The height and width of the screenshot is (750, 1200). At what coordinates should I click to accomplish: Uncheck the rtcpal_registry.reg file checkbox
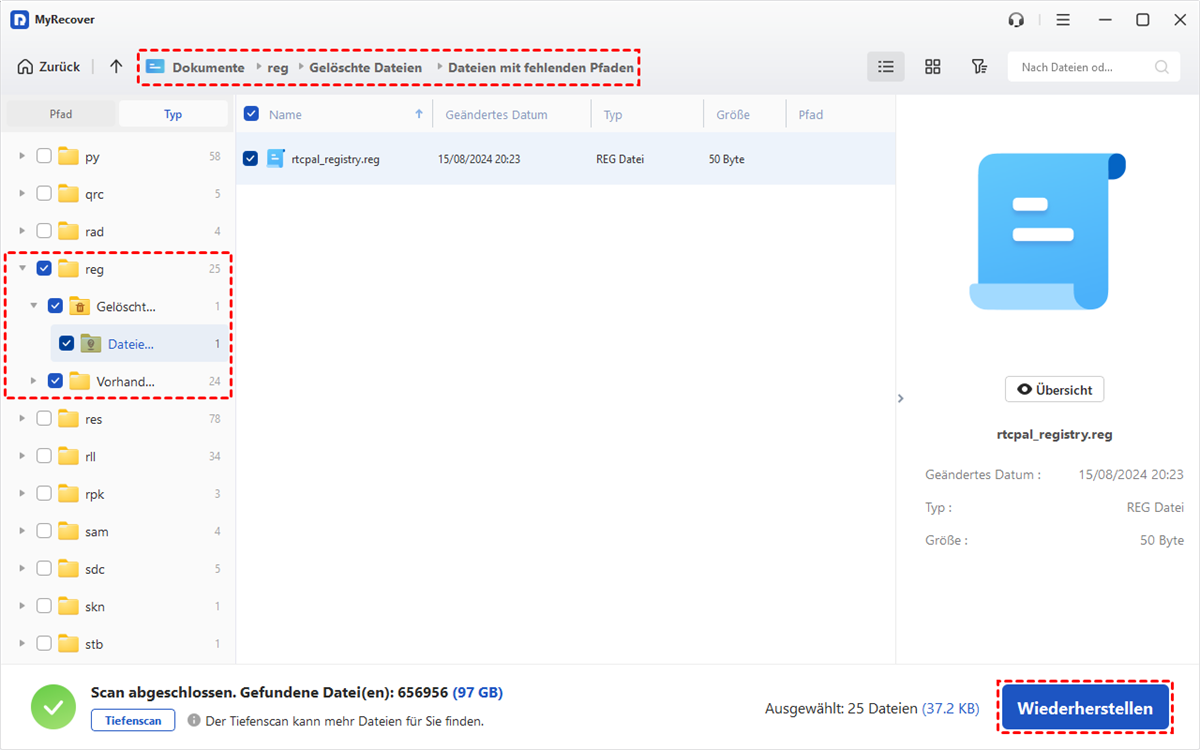point(250,159)
